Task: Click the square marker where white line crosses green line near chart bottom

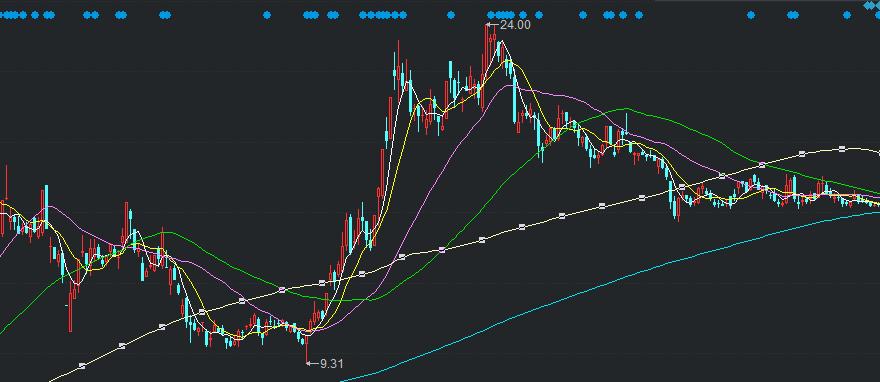Action: [282, 289]
